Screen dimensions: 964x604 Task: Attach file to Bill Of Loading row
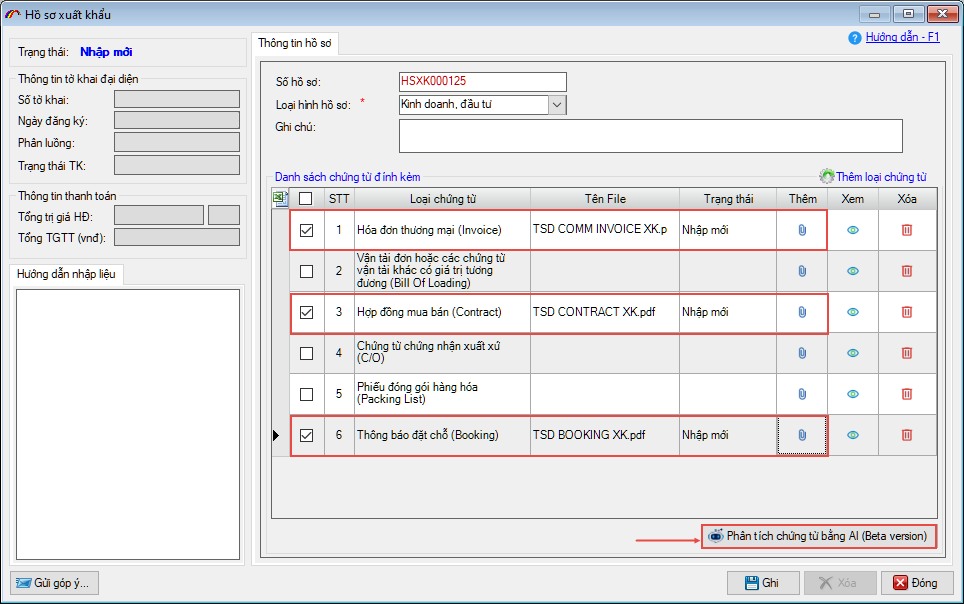coord(802,271)
